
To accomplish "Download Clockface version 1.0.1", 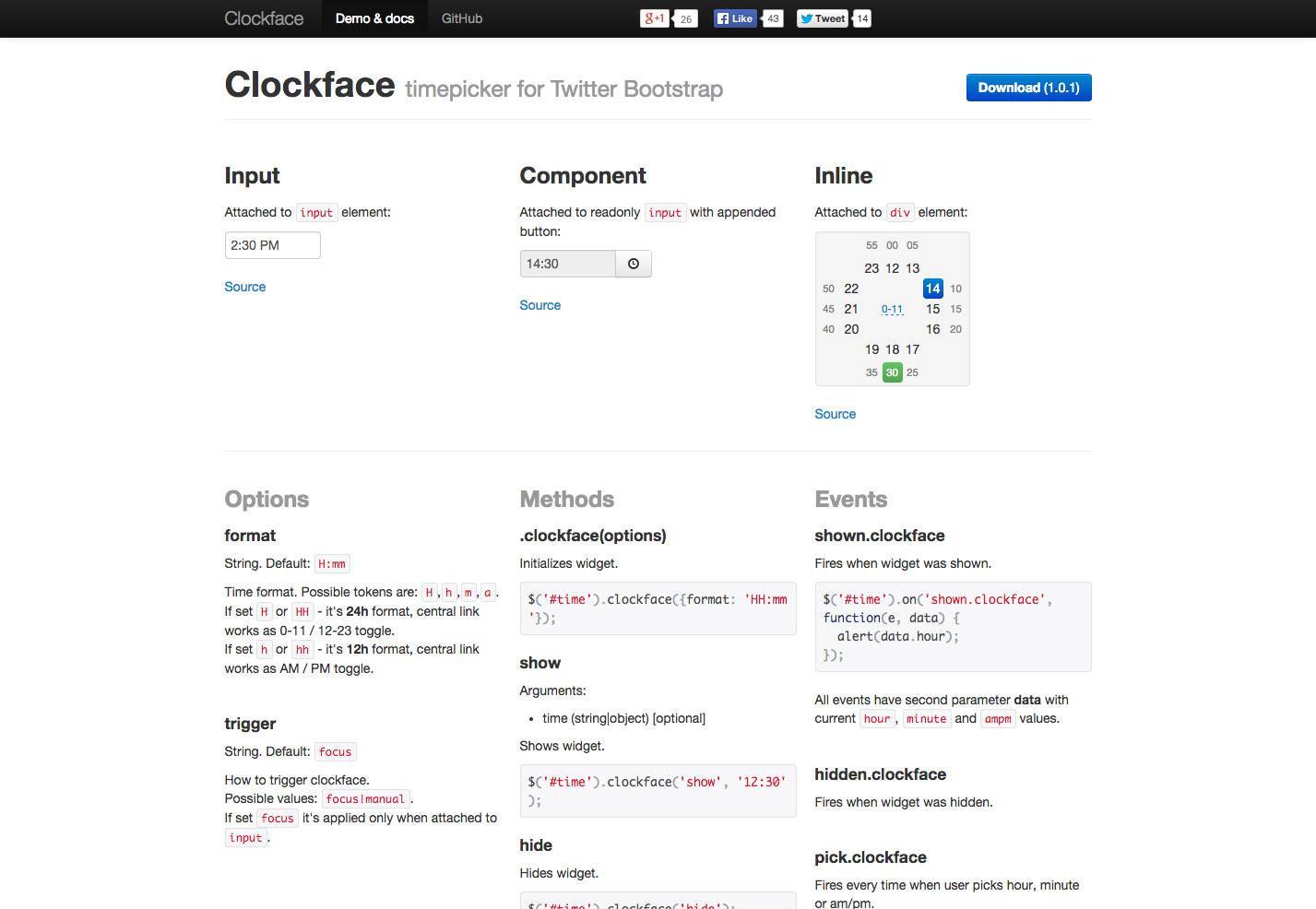I will point(1028,88).
